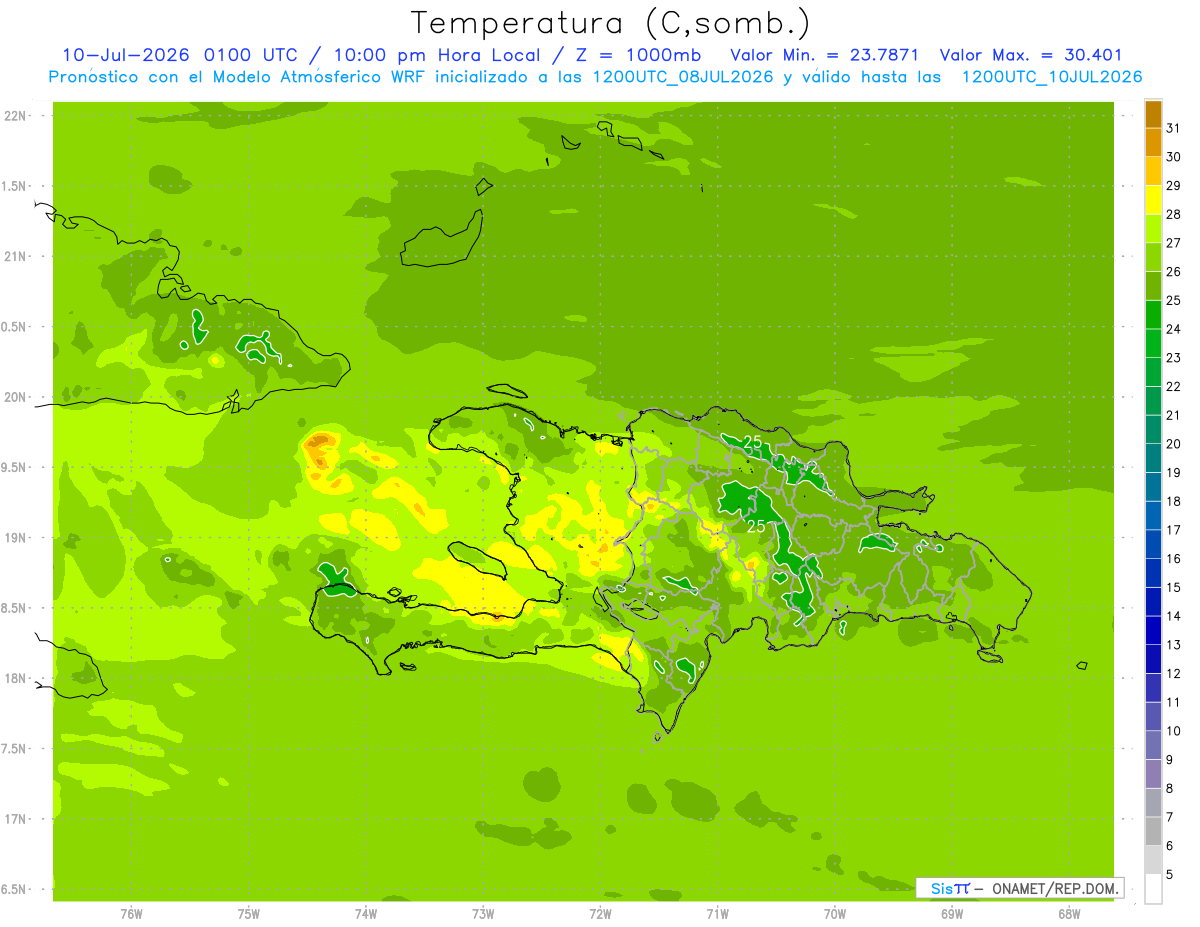Click the '74W' longitude label
This screenshot has height=927, width=1200.
(366, 914)
